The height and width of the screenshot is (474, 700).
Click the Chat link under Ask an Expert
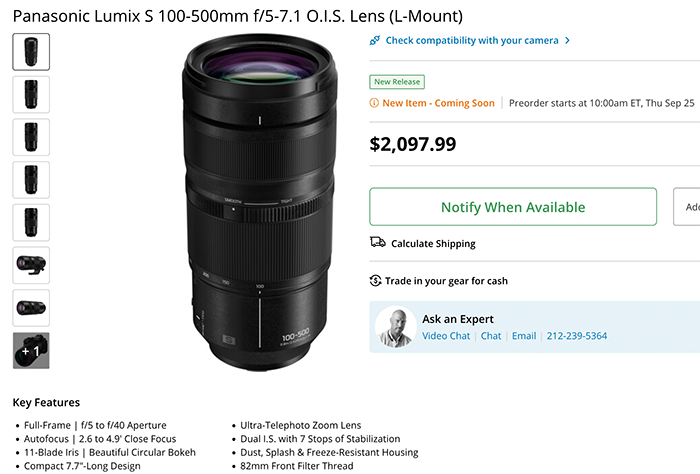(491, 336)
